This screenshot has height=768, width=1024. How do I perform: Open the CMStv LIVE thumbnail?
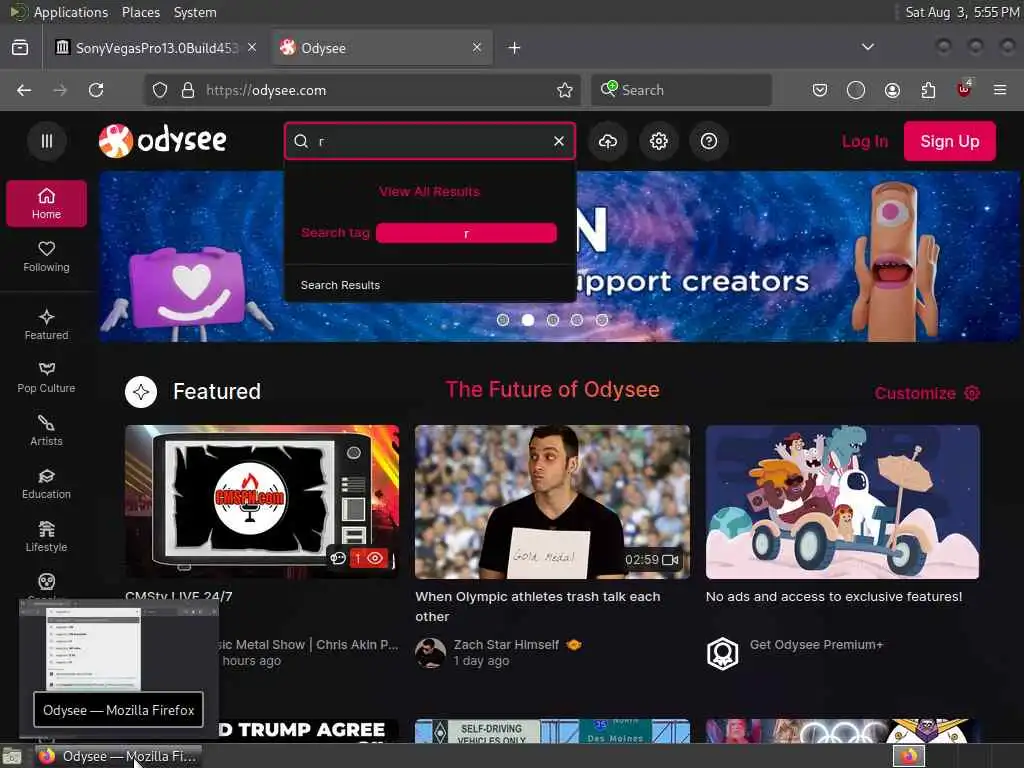coord(262,502)
